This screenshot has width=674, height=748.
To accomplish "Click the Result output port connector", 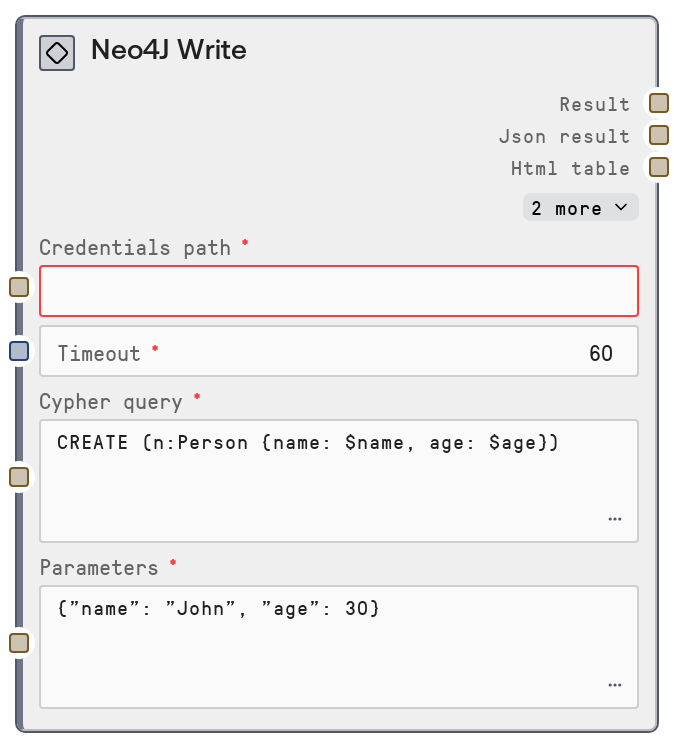I will [x=658, y=103].
